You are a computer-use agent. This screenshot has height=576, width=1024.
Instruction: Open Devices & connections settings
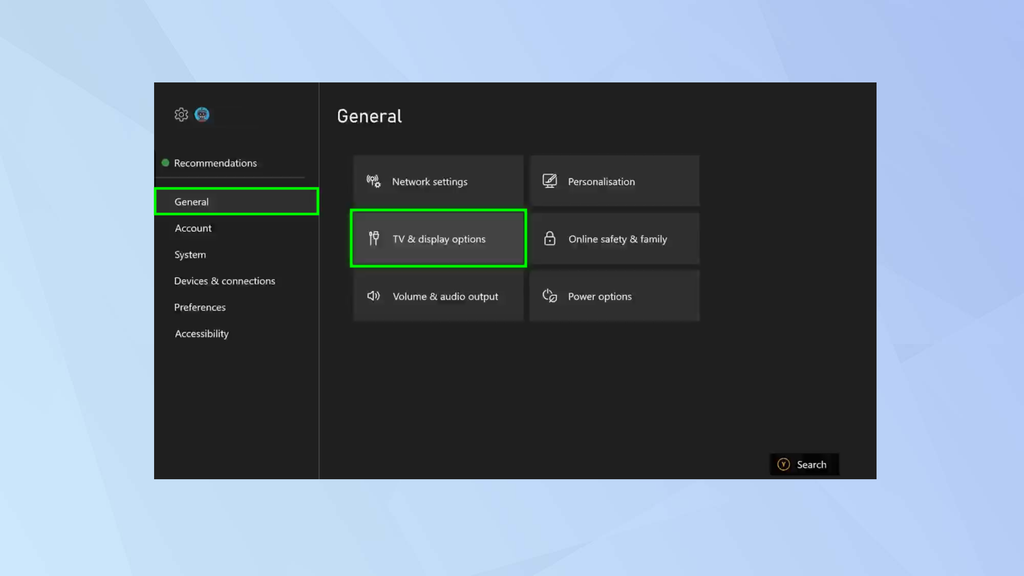(x=225, y=281)
